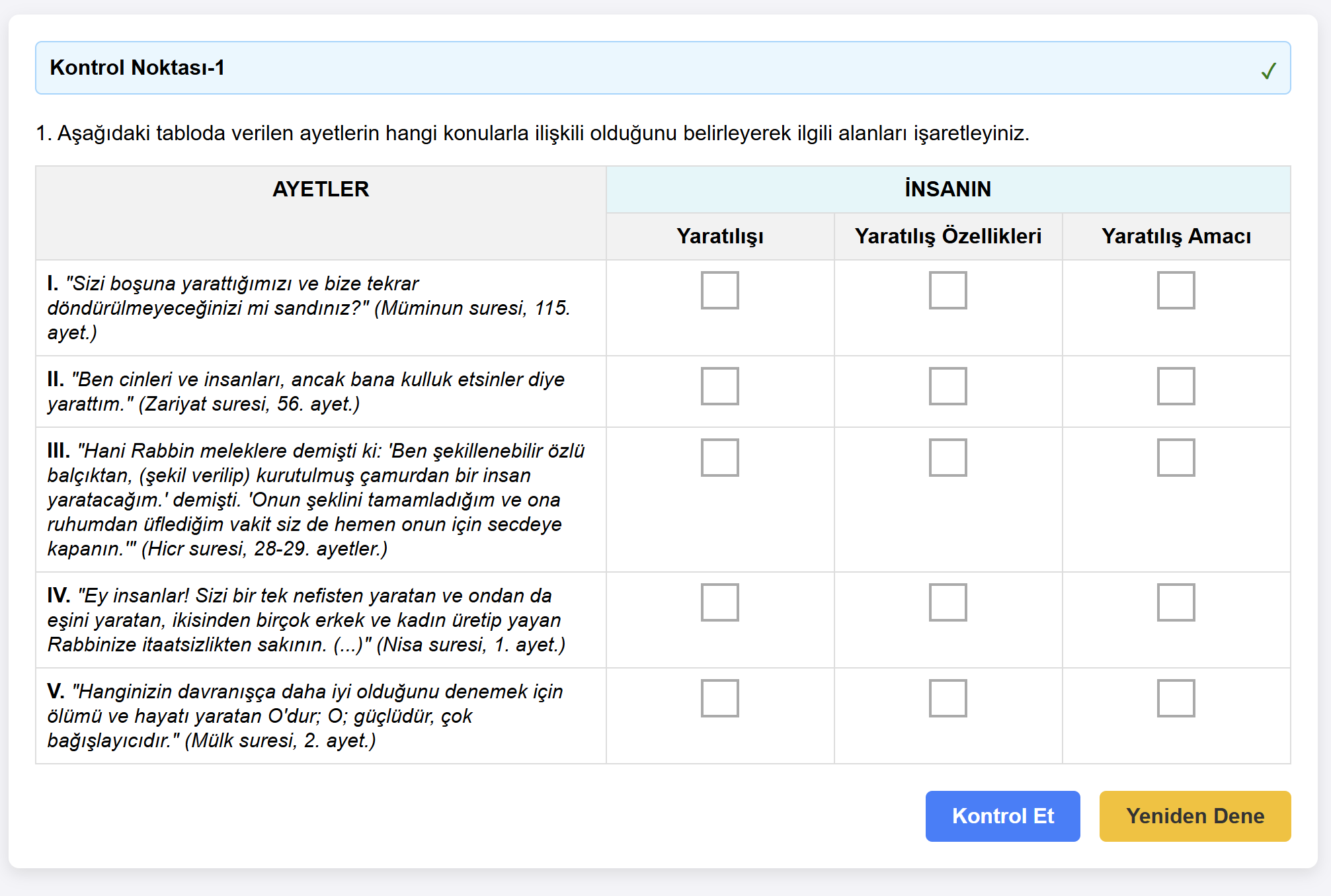Select the Yaratılış Özellikleri column header
The height and width of the screenshot is (896, 1331).
click(x=948, y=236)
